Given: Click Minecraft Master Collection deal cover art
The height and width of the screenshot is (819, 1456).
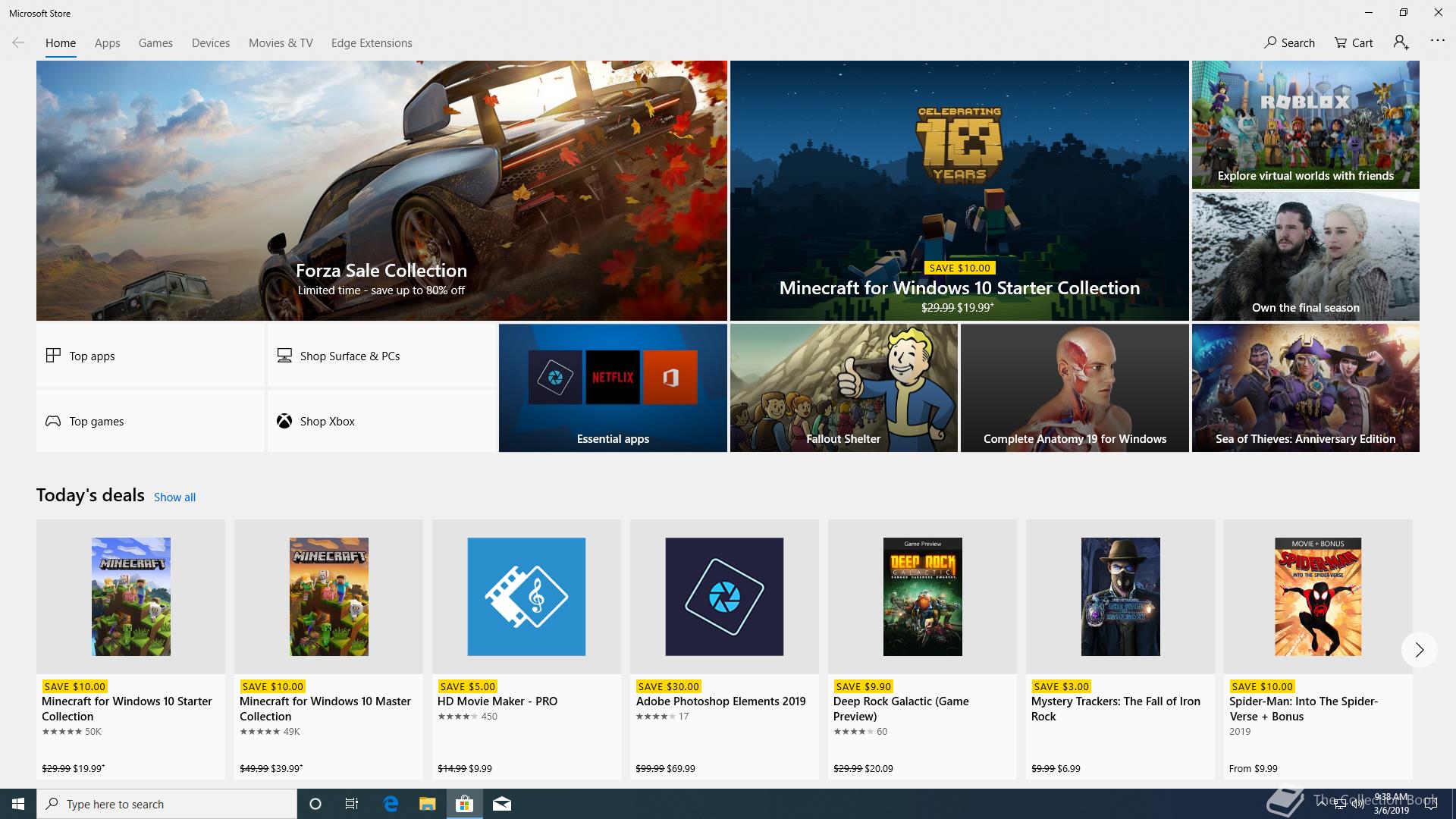Looking at the screenshot, I should tap(329, 597).
